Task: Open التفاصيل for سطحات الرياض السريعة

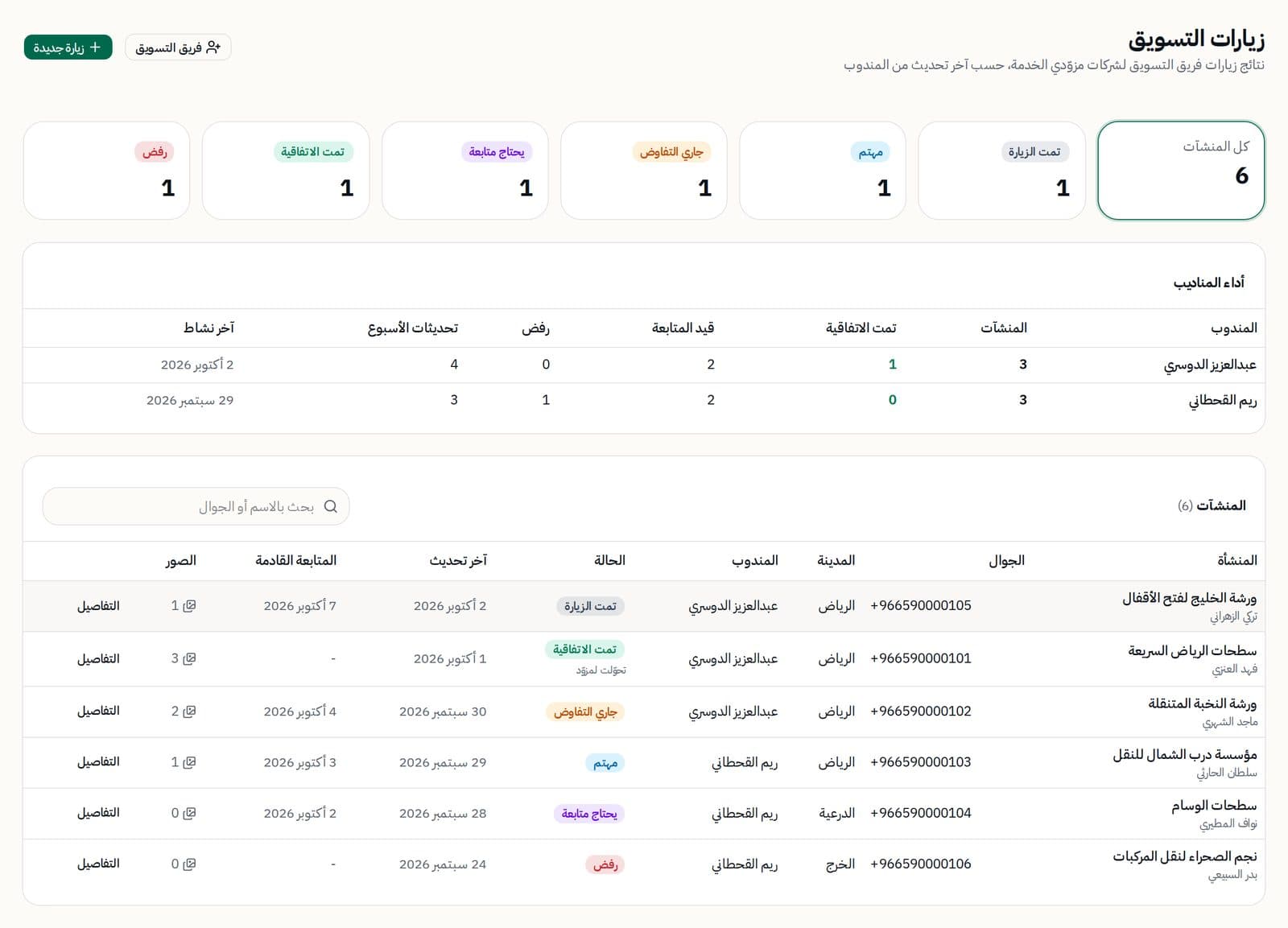Action: [x=98, y=658]
